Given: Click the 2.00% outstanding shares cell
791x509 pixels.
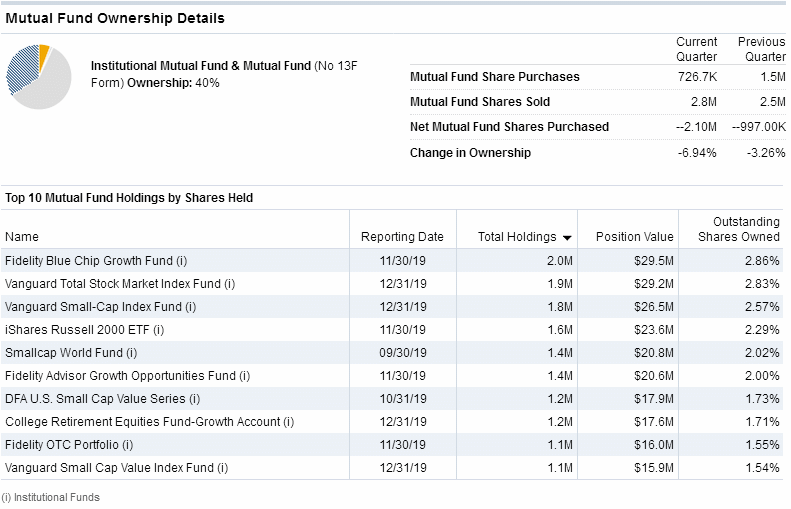Looking at the screenshot, I should tap(762, 376).
